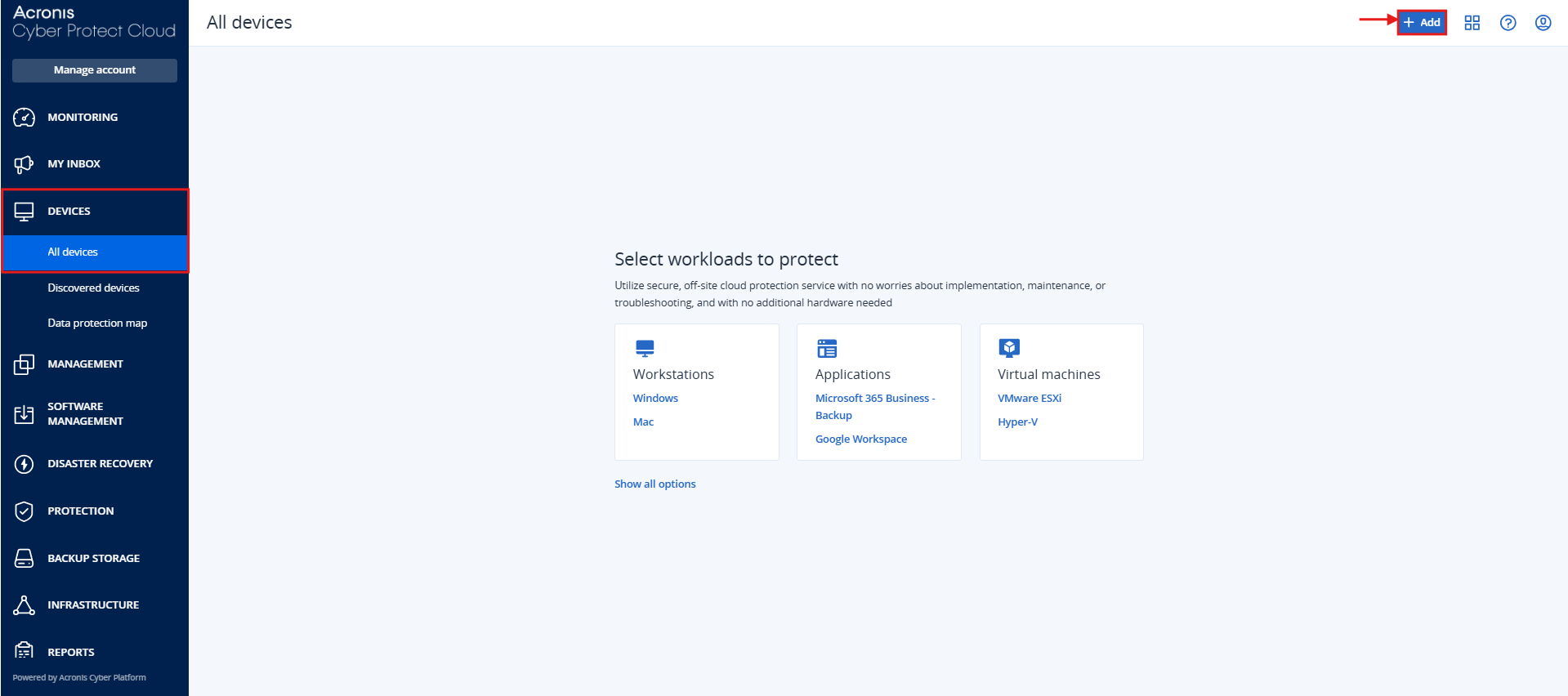Open the INFRASTRUCTURE section
The height and width of the screenshot is (696, 1568).
point(95,605)
